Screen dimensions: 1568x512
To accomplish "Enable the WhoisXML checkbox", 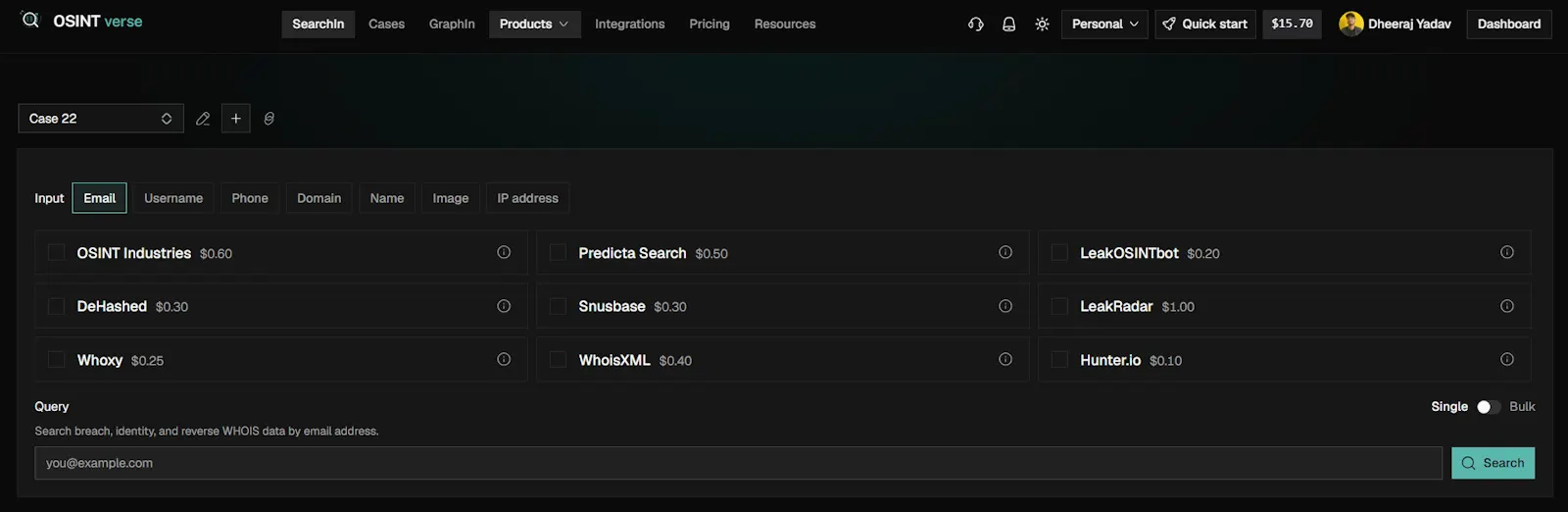I will pyautogui.click(x=558, y=360).
